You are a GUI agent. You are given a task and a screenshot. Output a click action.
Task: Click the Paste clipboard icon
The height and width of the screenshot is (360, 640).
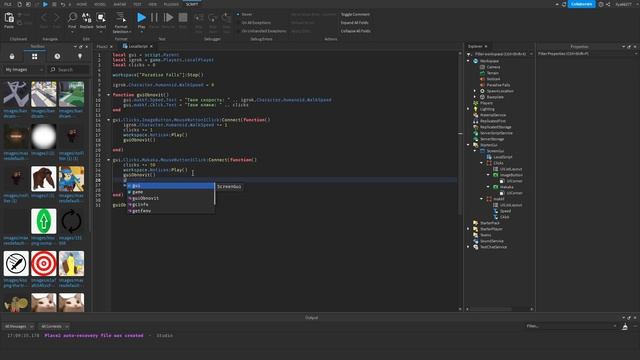click(x=9, y=18)
